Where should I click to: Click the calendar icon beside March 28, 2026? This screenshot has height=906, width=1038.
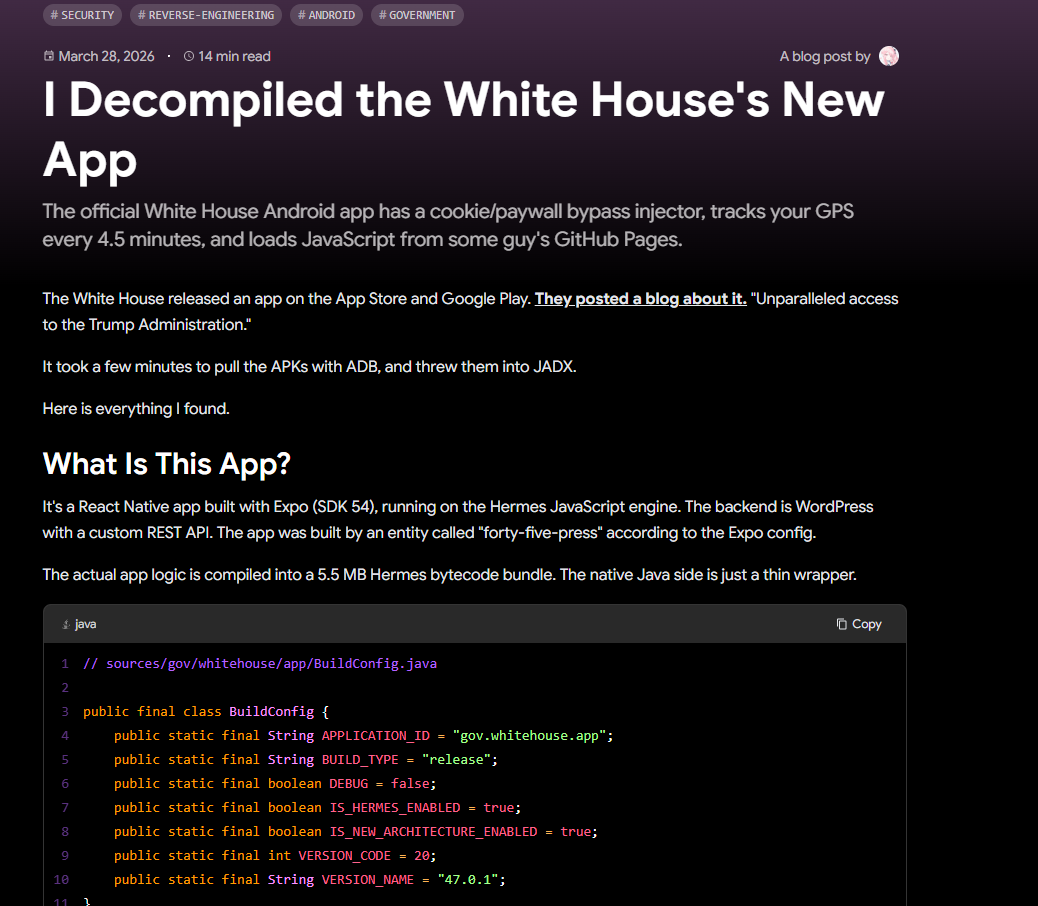click(x=49, y=56)
